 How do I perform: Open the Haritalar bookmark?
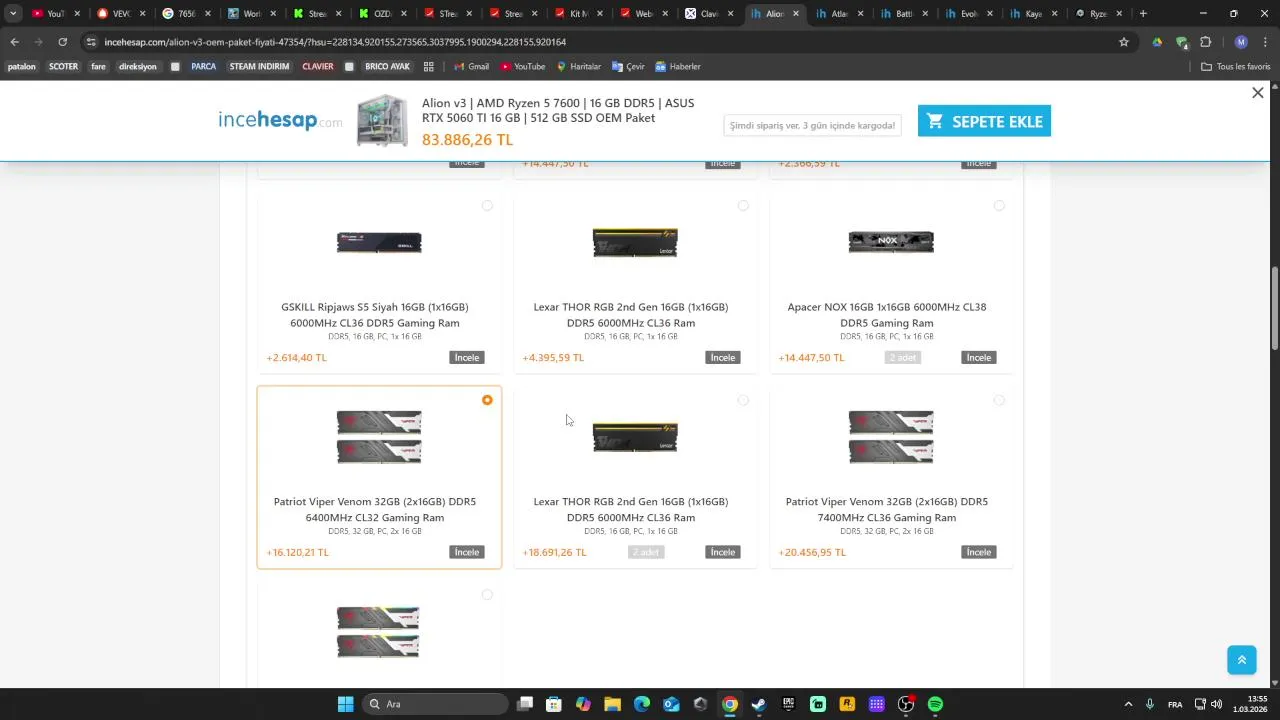[579, 67]
